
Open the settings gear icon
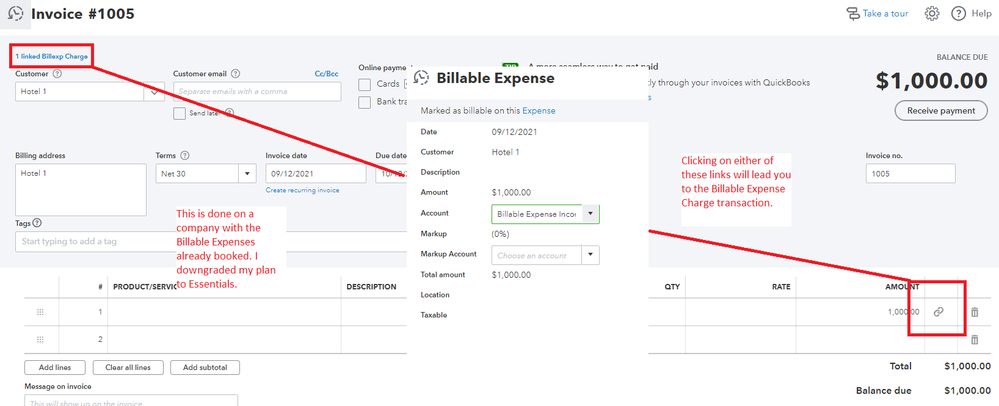pos(931,13)
